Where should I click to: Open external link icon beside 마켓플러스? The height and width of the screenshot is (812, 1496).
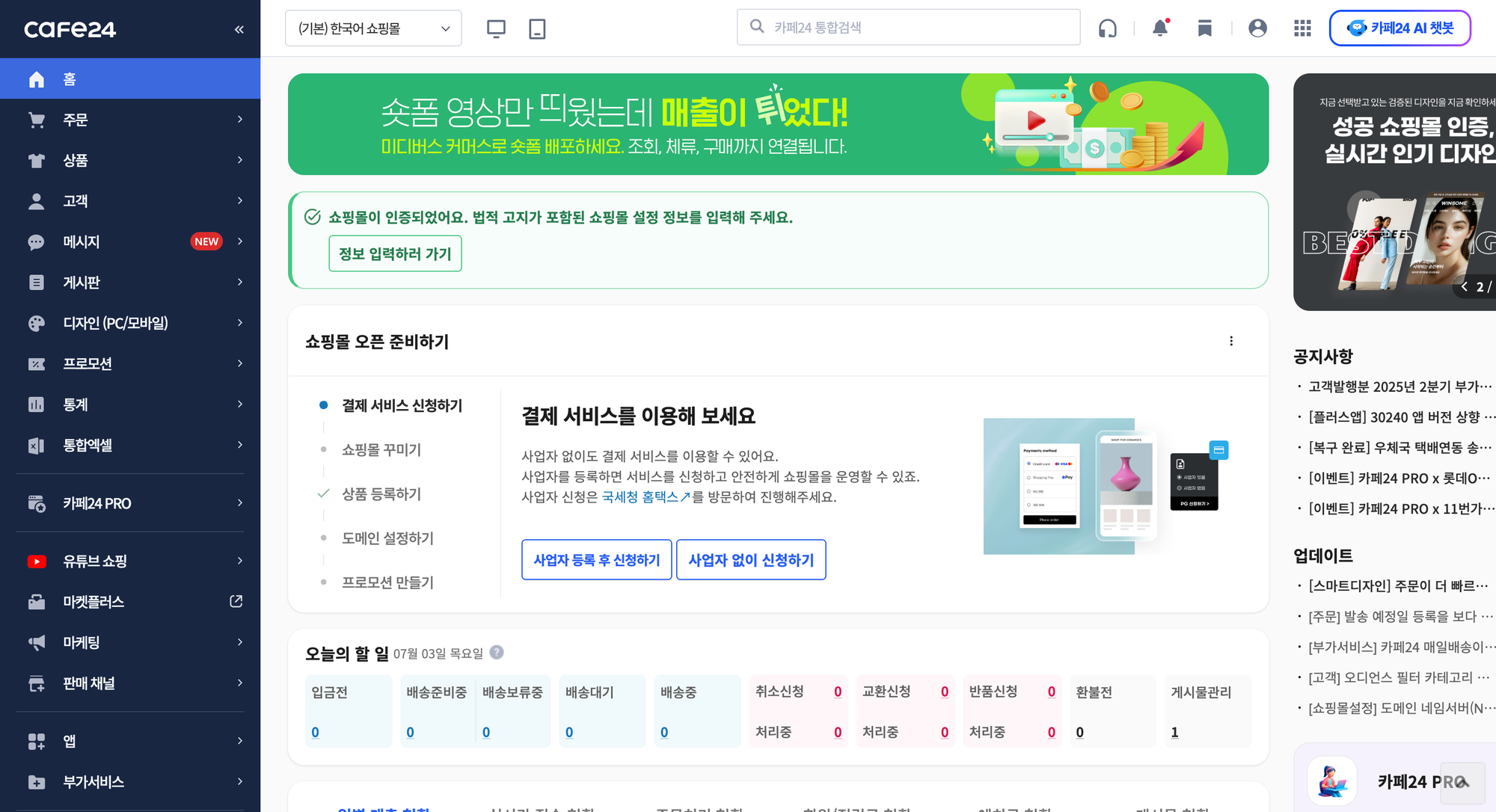[236, 601]
